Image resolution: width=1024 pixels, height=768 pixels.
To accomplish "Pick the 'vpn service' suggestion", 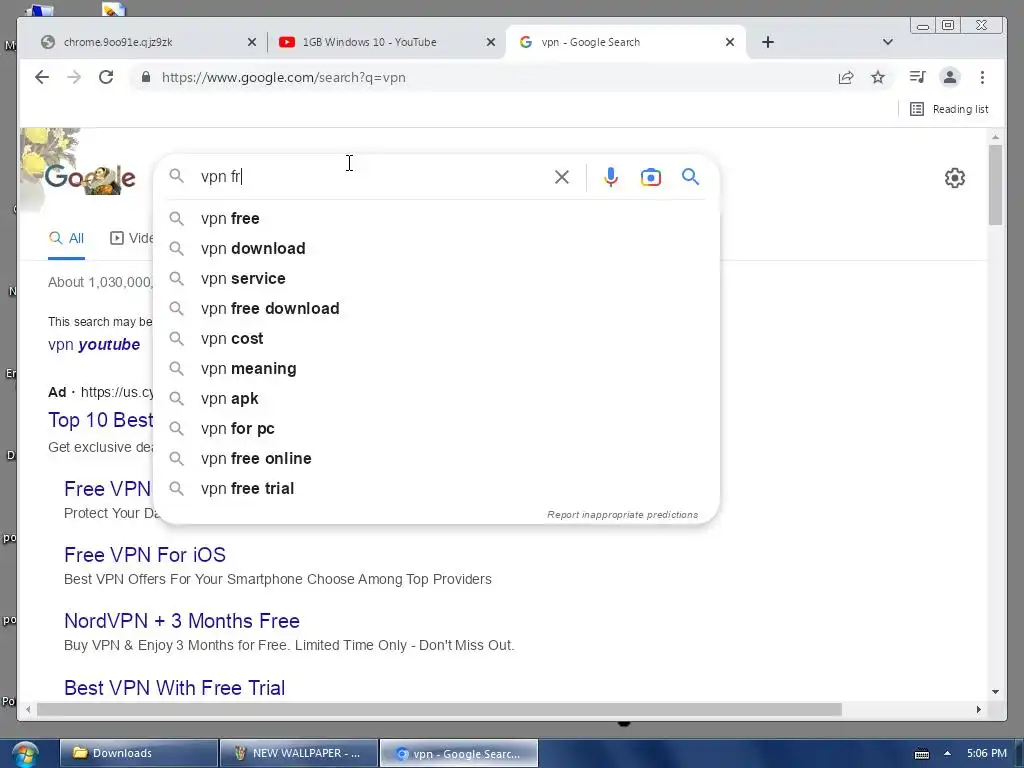I will coord(436,278).
